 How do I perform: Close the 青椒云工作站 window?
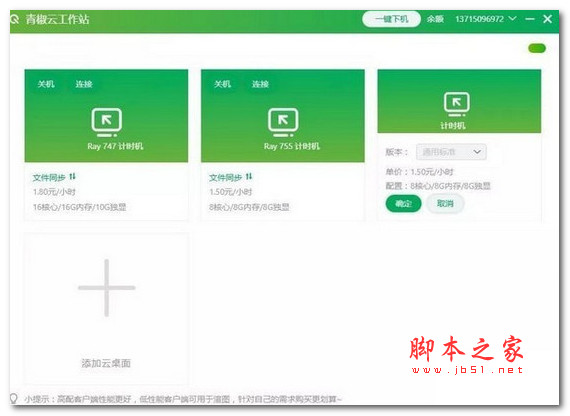pyautogui.click(x=547, y=19)
